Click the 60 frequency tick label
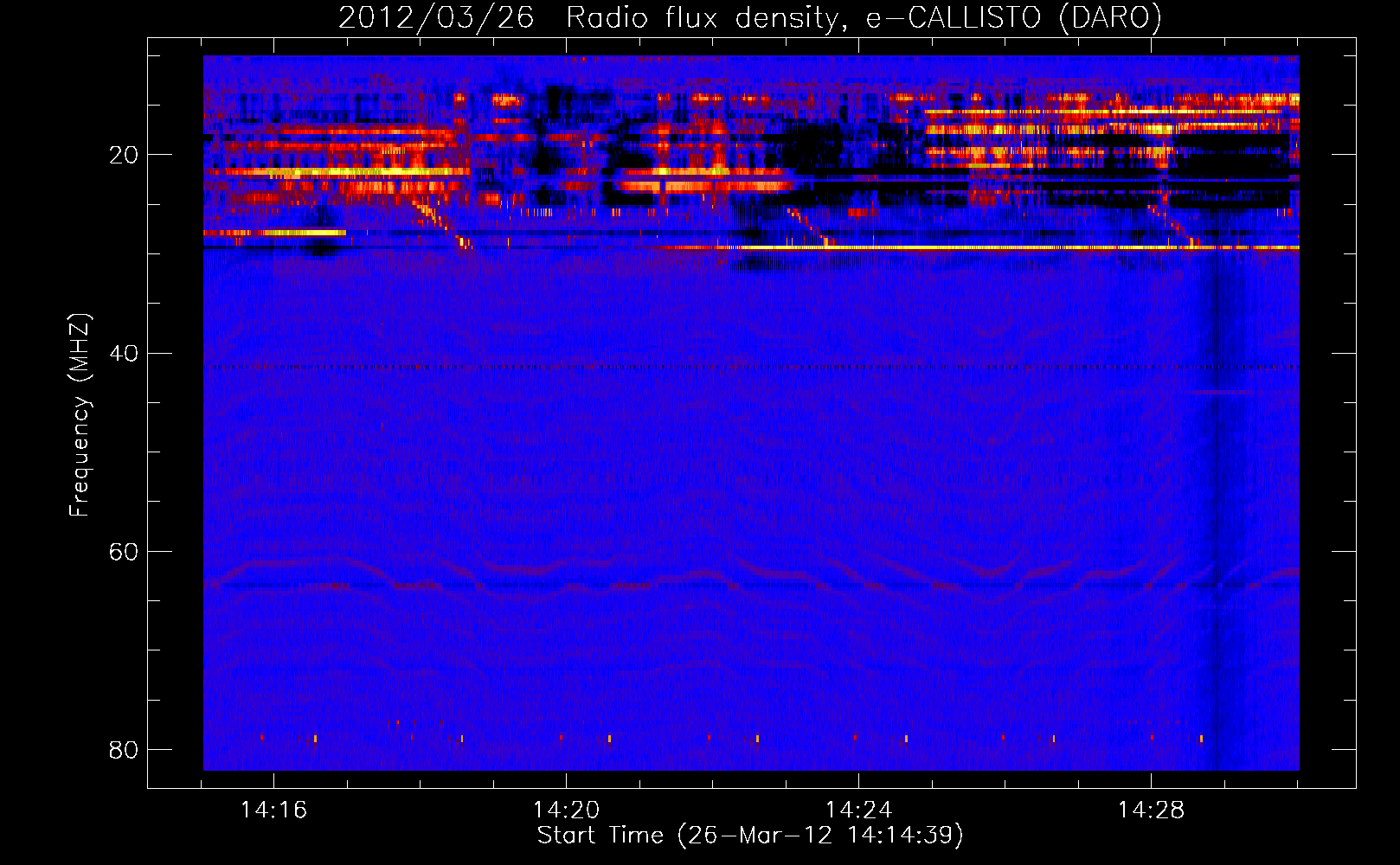The image size is (1400, 865). (x=124, y=552)
